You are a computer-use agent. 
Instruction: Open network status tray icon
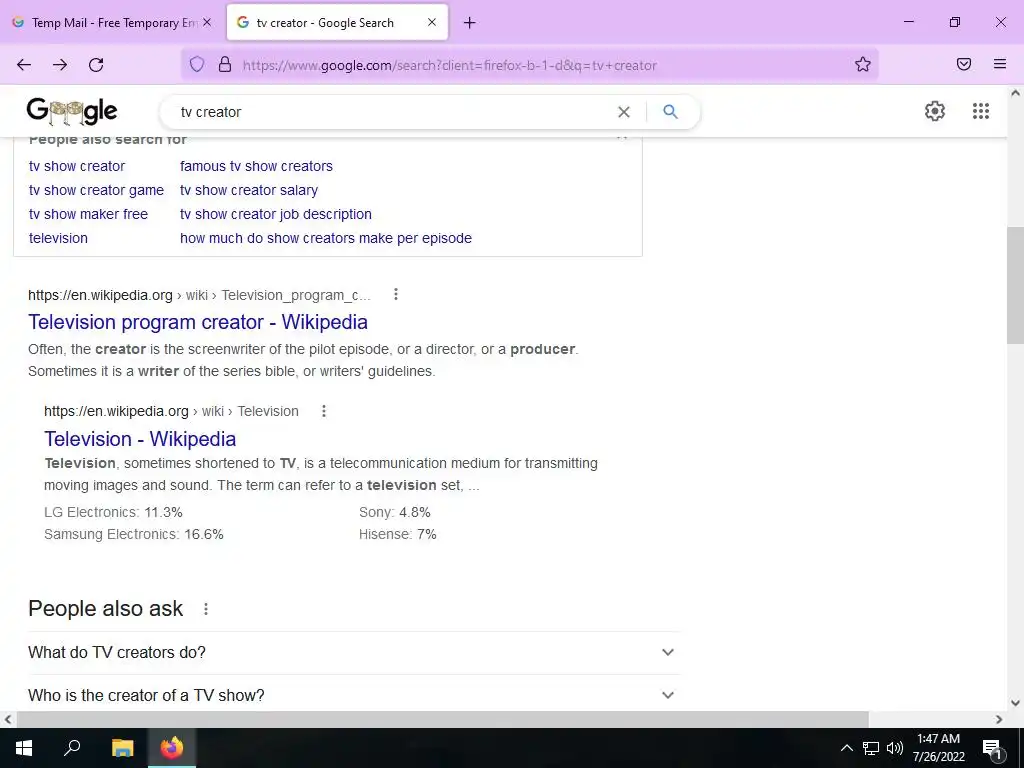(871, 748)
